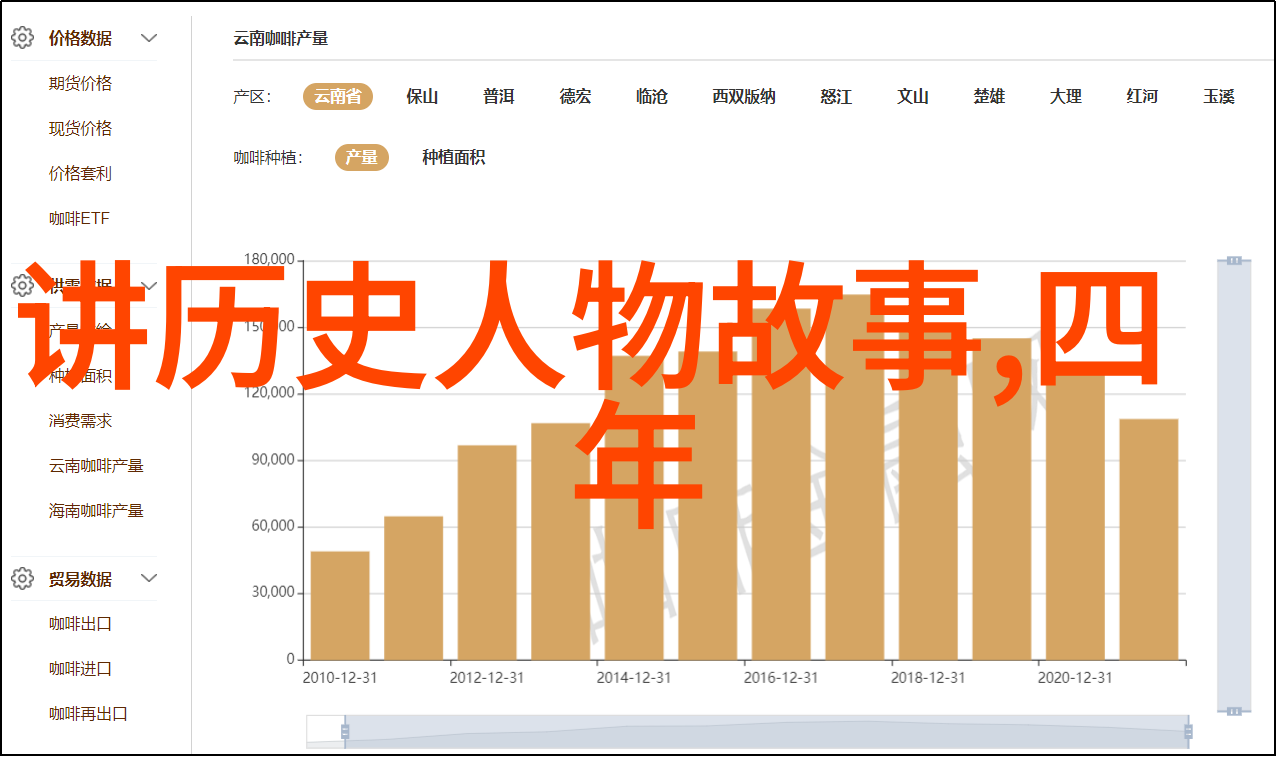Open 期货价格 in the sidebar

80,83
